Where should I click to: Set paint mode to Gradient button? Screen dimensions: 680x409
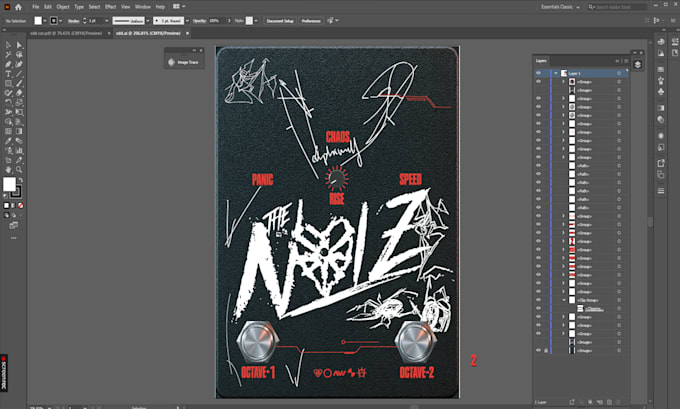(13, 206)
